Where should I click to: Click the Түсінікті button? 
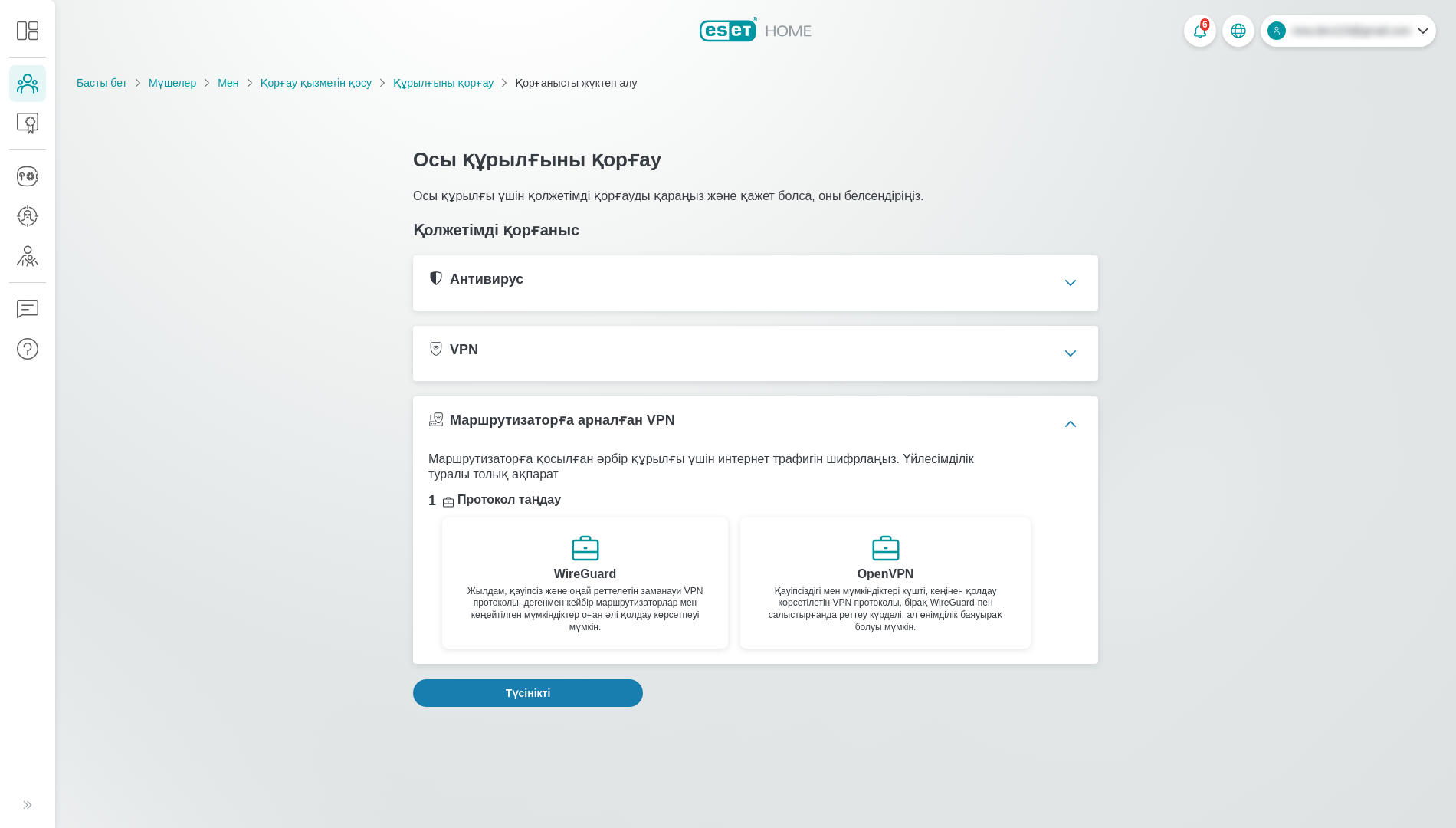click(x=528, y=693)
